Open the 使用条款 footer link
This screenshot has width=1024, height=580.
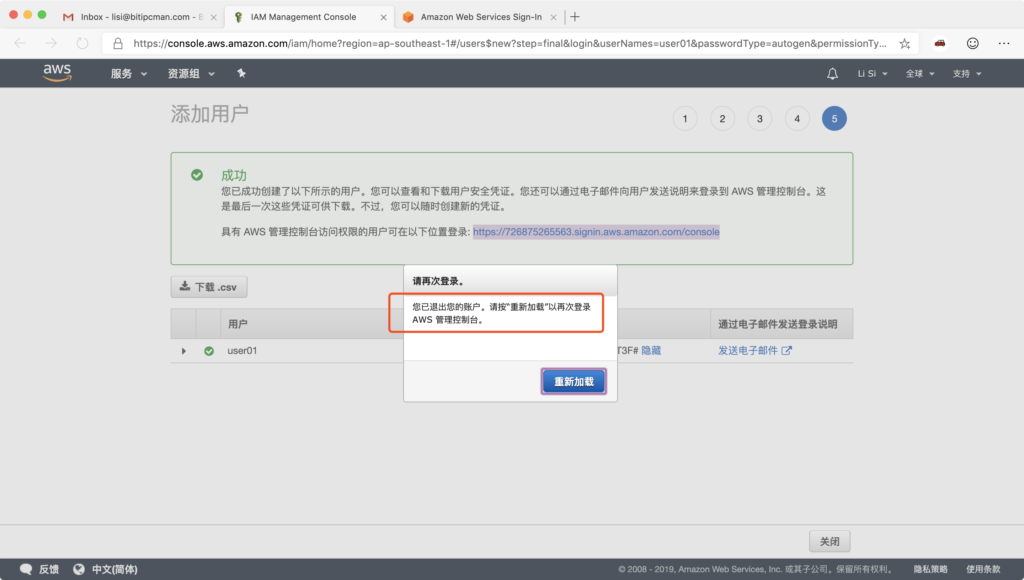[x=983, y=569]
